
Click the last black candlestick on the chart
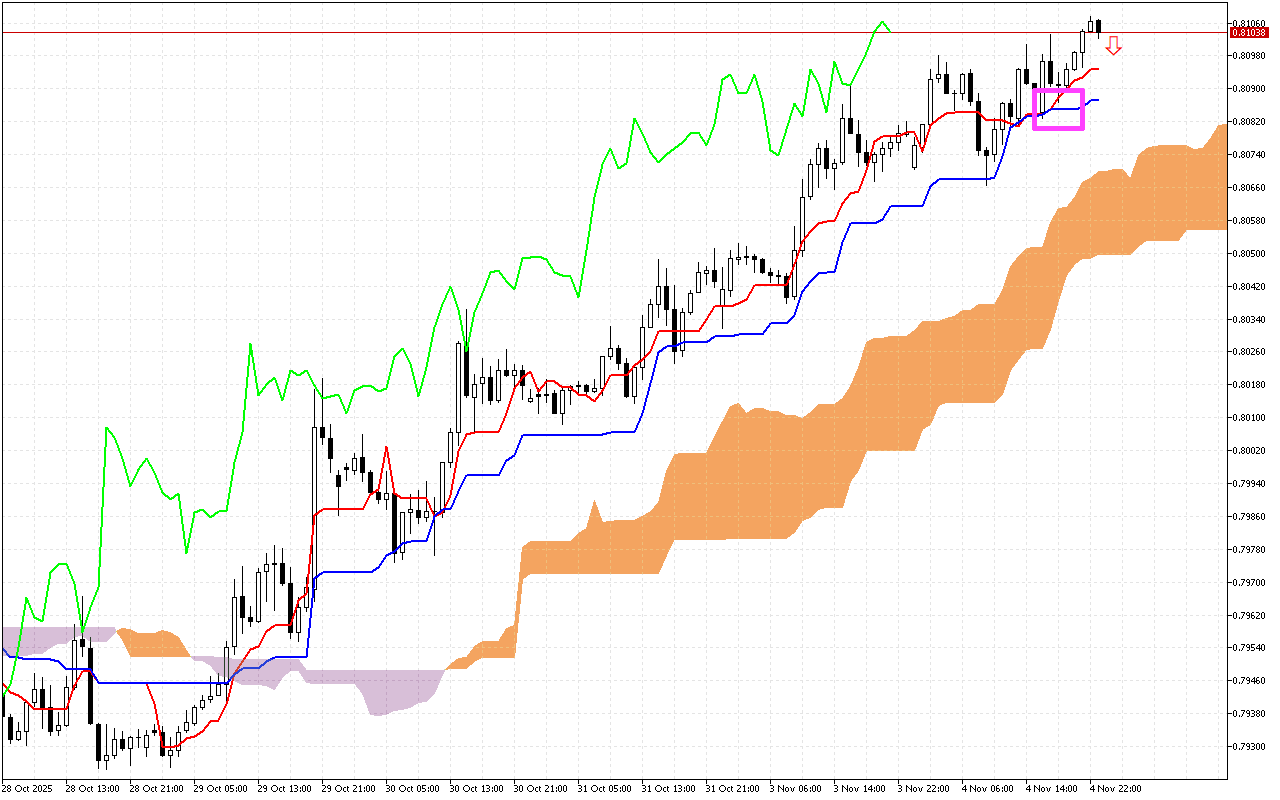(1098, 27)
